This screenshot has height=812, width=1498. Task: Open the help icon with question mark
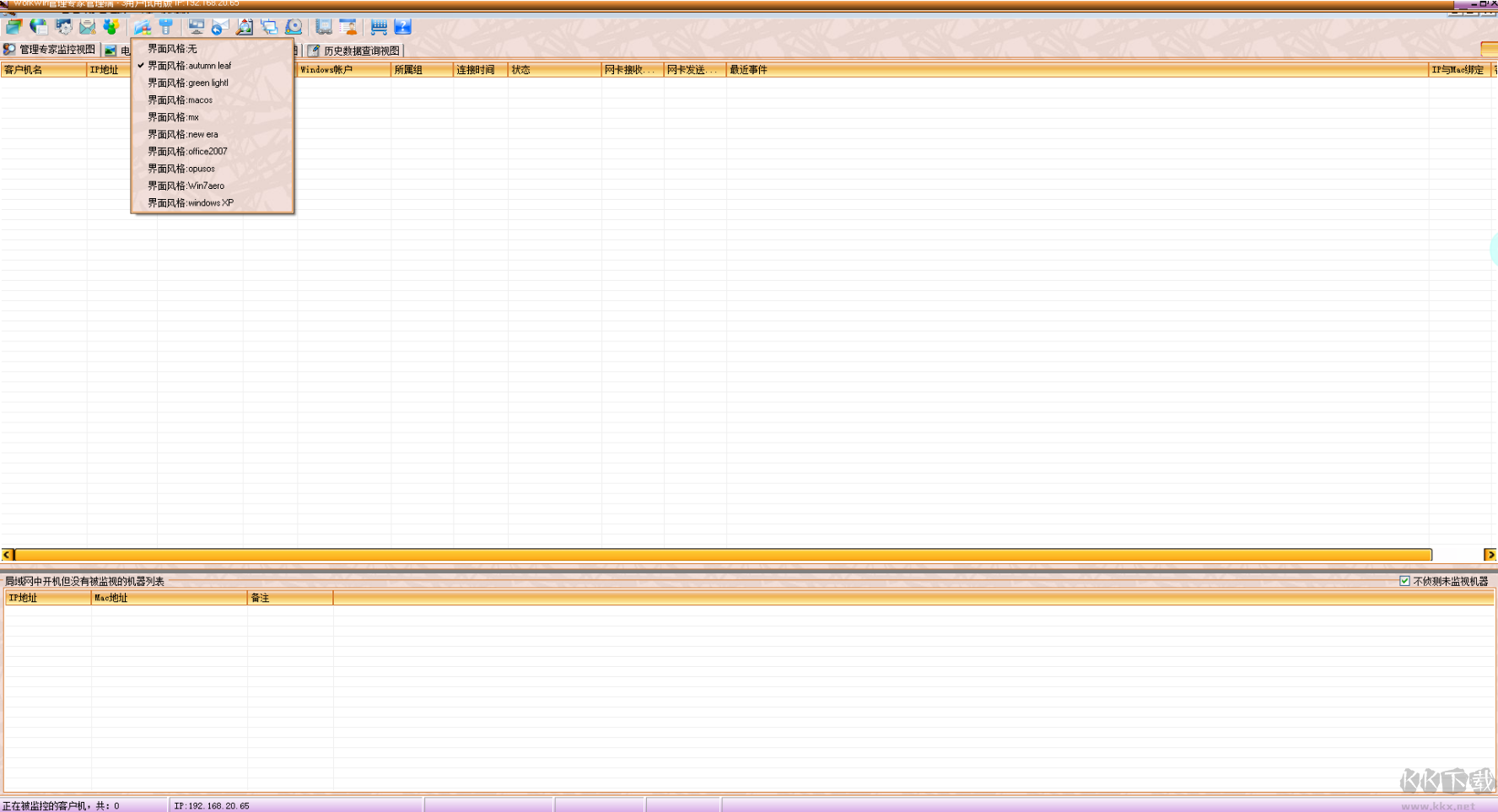coord(403,26)
